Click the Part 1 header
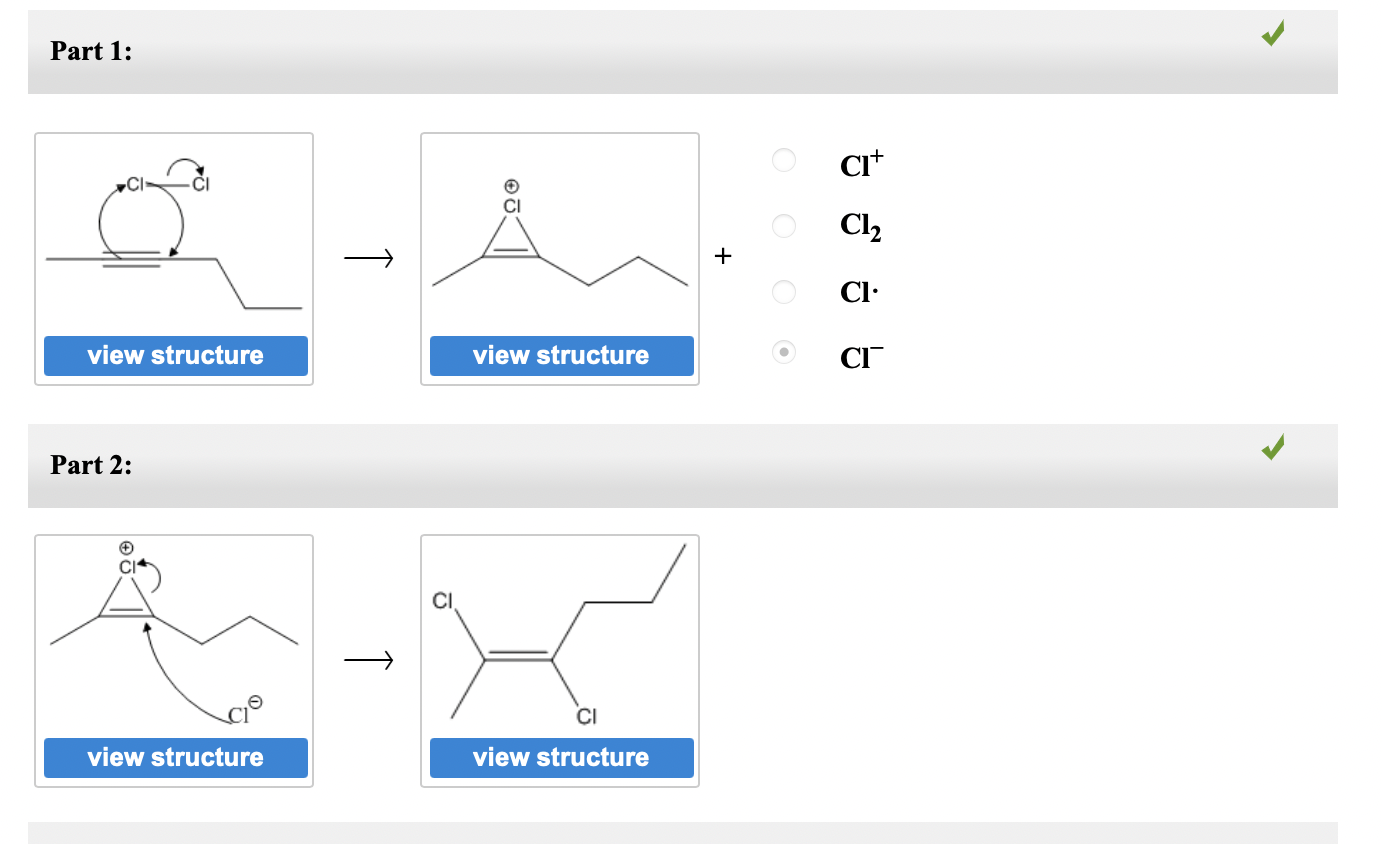Viewport: 1382px width, 844px height. pyautogui.click(x=88, y=51)
